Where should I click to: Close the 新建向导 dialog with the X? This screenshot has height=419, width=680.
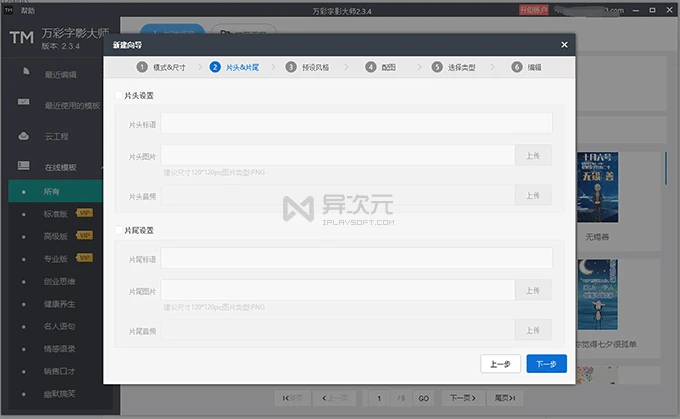[x=564, y=45]
